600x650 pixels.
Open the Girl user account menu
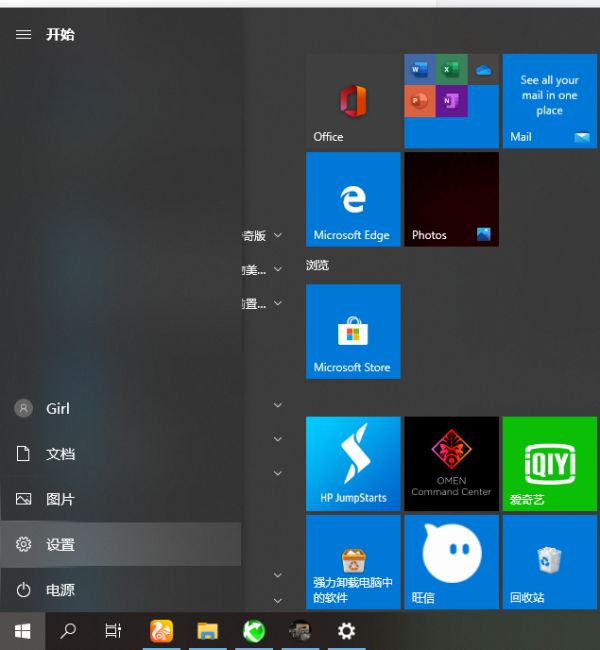pos(57,409)
